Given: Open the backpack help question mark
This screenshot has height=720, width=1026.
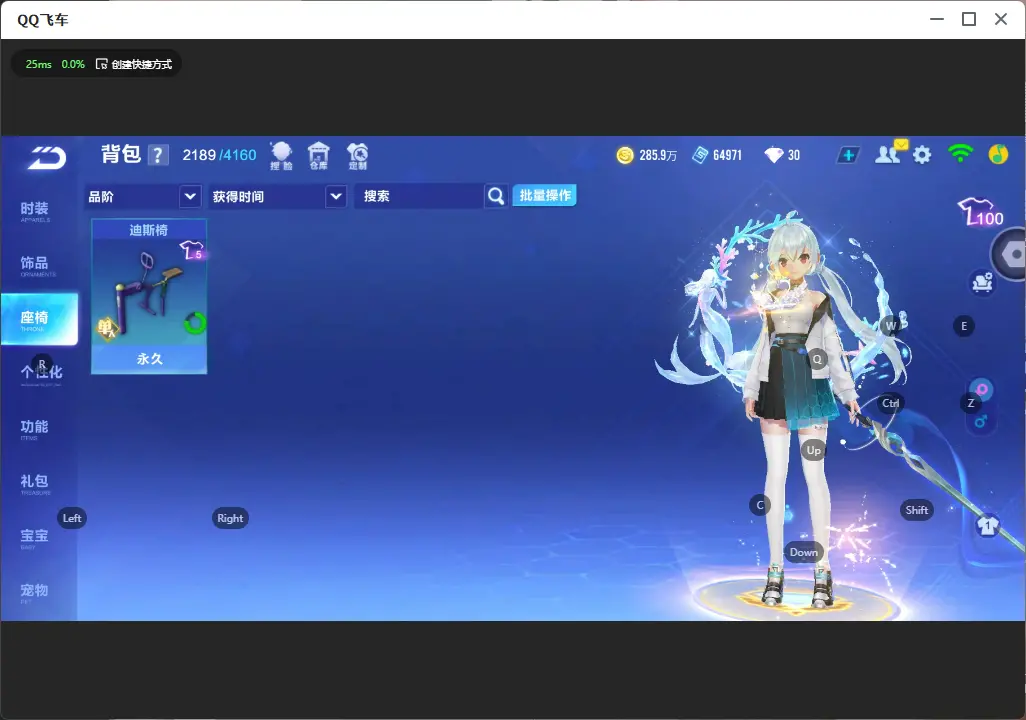Looking at the screenshot, I should click(x=158, y=156).
